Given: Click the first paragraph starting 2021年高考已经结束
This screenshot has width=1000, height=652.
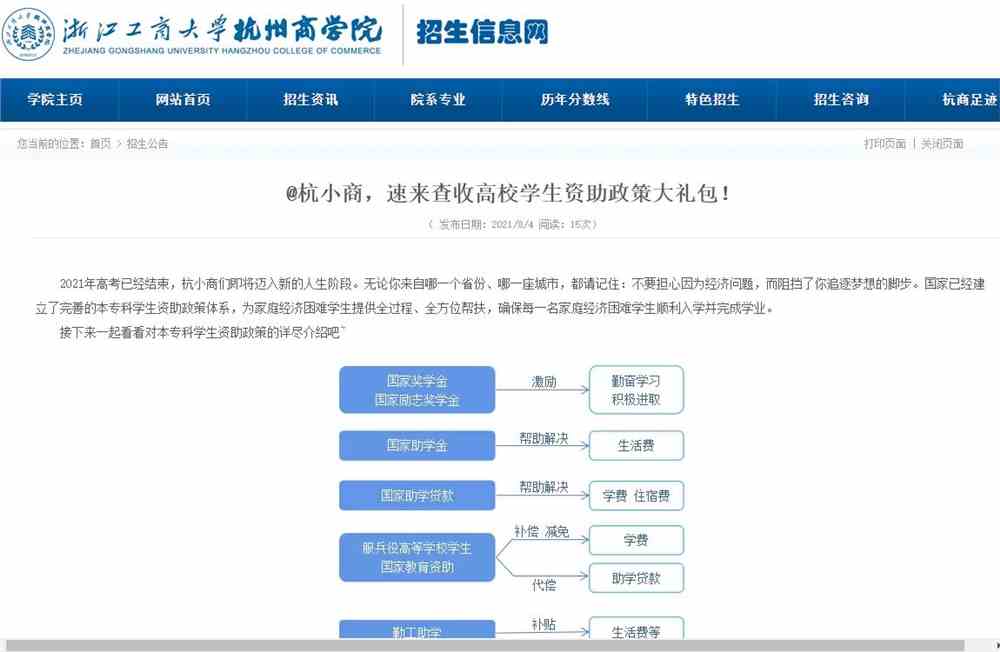Looking at the screenshot, I should [510, 295].
